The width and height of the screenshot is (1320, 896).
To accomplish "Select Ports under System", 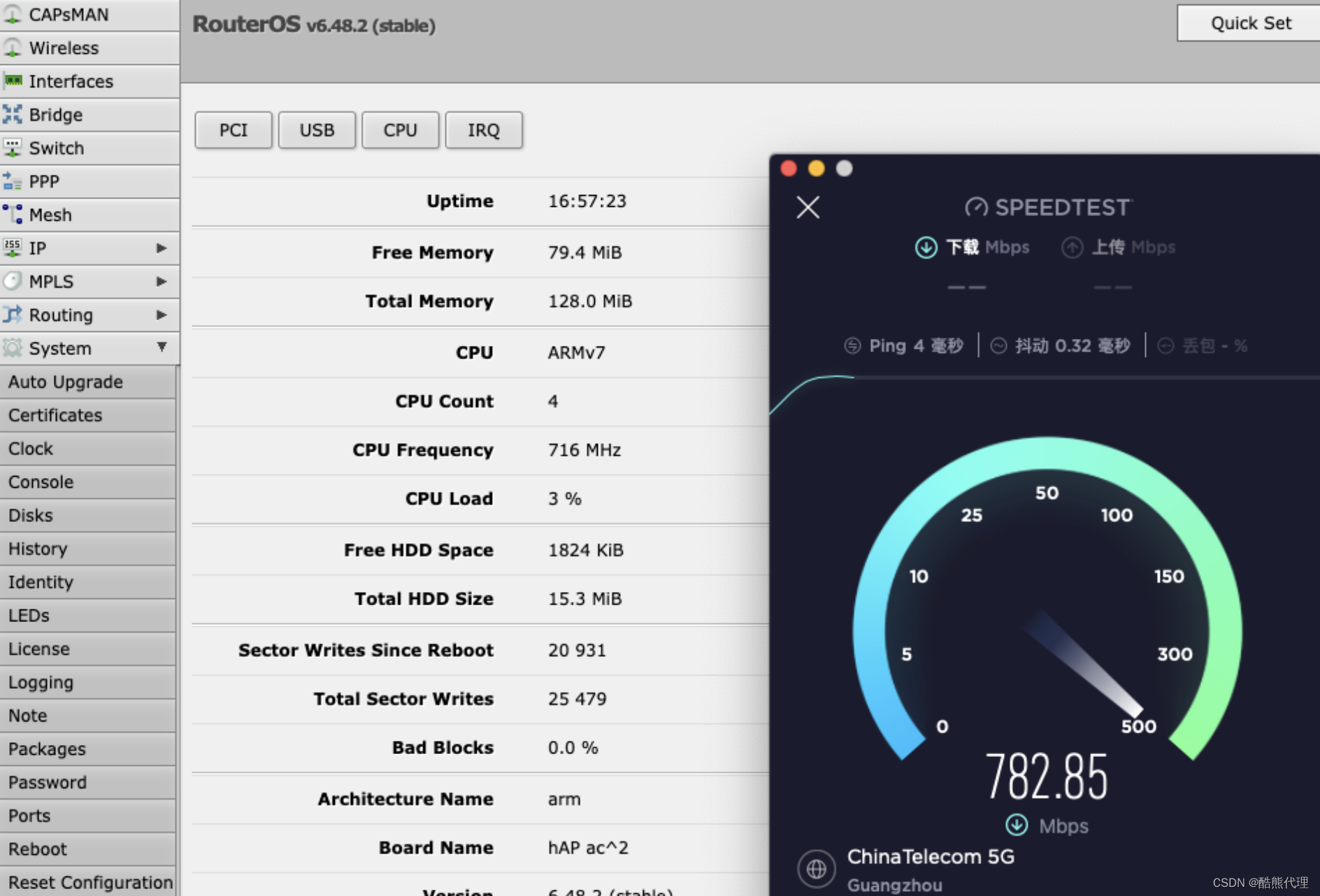I will [87, 816].
